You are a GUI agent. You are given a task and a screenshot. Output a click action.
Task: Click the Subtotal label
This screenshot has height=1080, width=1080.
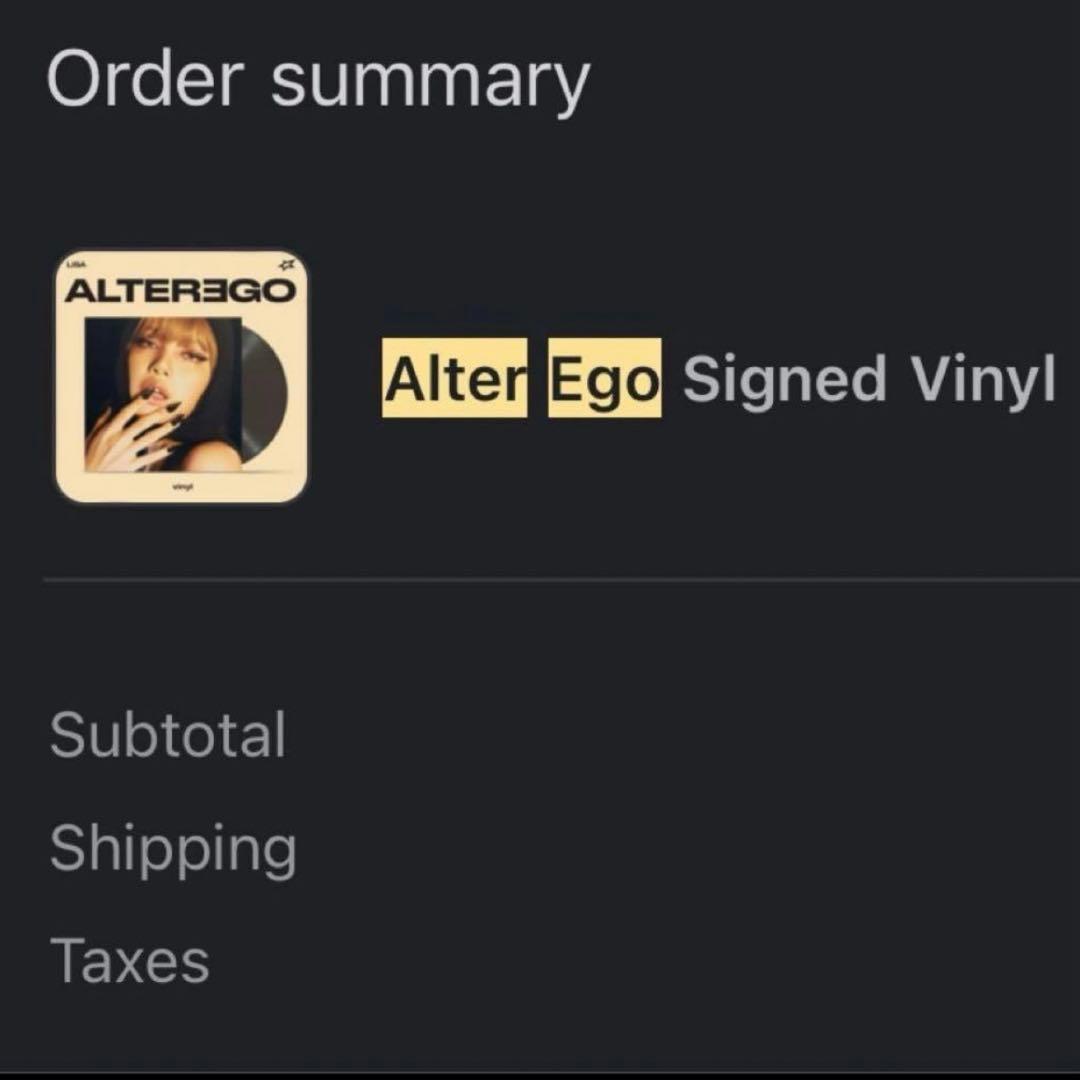pos(167,734)
